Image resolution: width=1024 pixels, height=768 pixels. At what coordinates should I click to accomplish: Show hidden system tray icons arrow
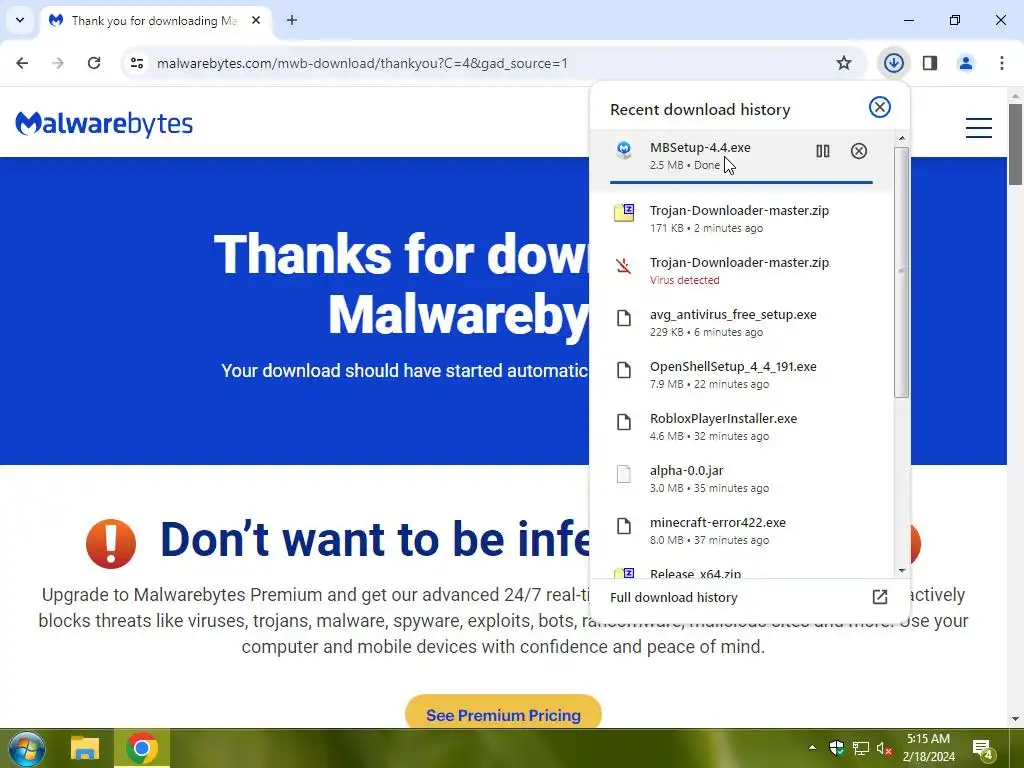pyautogui.click(x=812, y=748)
